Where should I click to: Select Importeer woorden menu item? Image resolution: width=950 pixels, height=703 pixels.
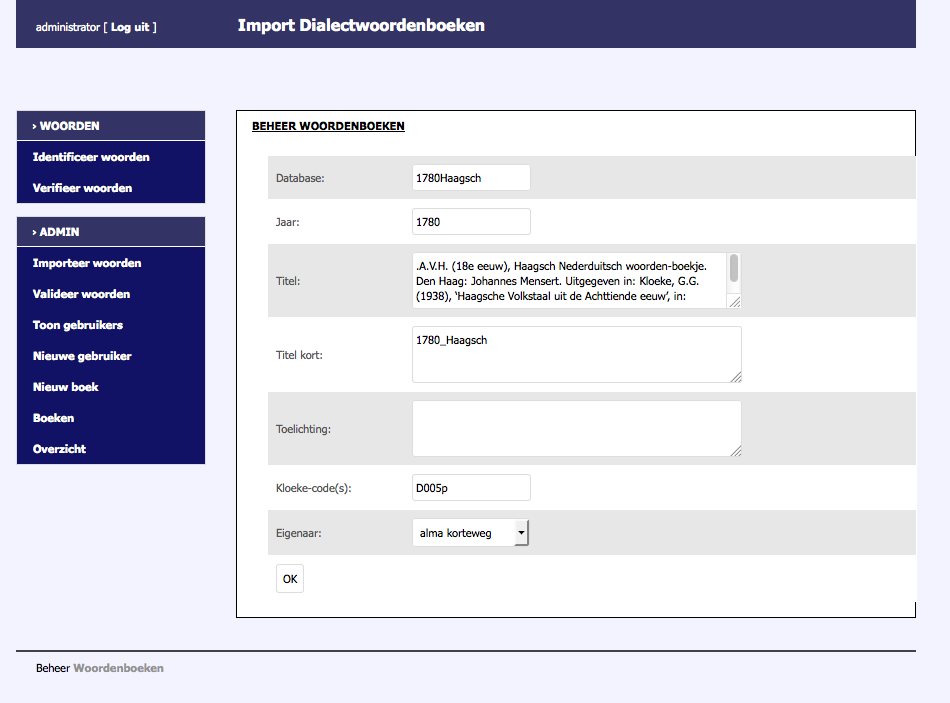(87, 263)
